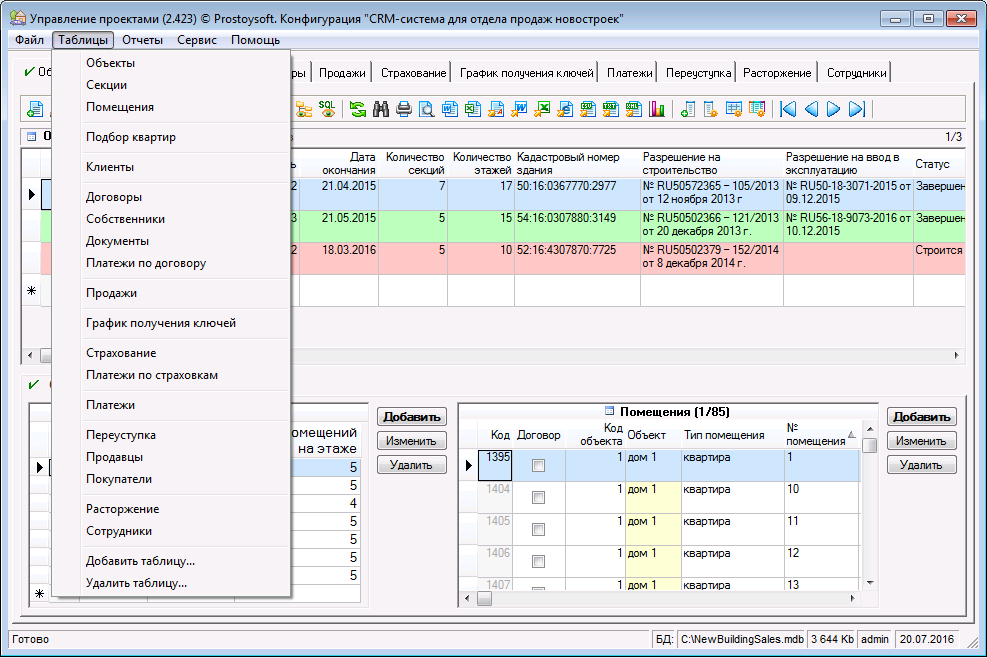This screenshot has height=658, width=987.
Task: Click sort arrow on № помещения column
Action: pos(852,435)
